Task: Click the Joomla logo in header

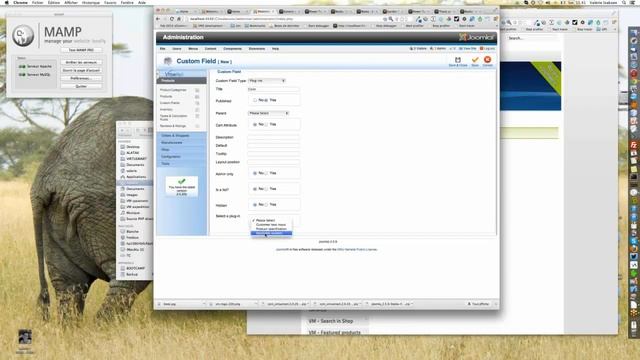Action: pyautogui.click(x=477, y=37)
